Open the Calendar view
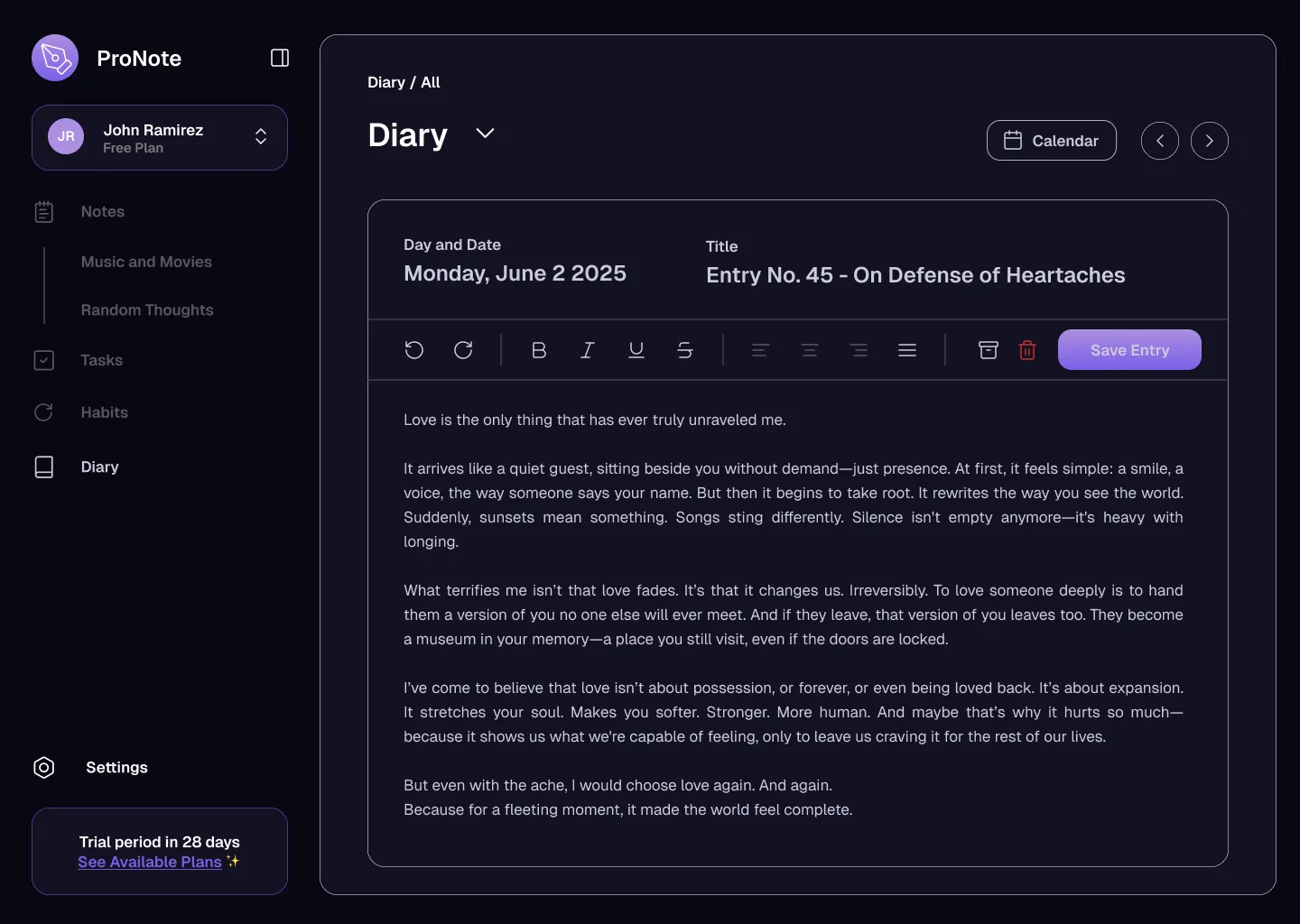Image resolution: width=1300 pixels, height=924 pixels. (x=1052, y=141)
